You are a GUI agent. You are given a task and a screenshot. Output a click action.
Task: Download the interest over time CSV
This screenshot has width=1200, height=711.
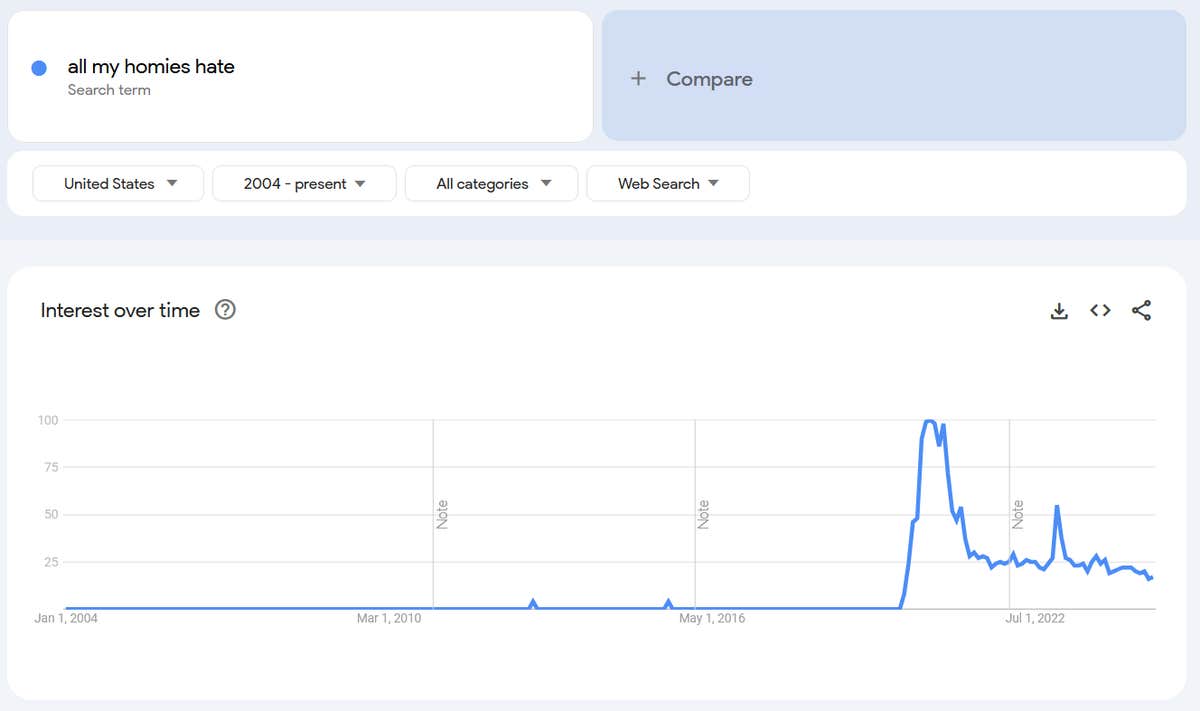tap(1059, 311)
